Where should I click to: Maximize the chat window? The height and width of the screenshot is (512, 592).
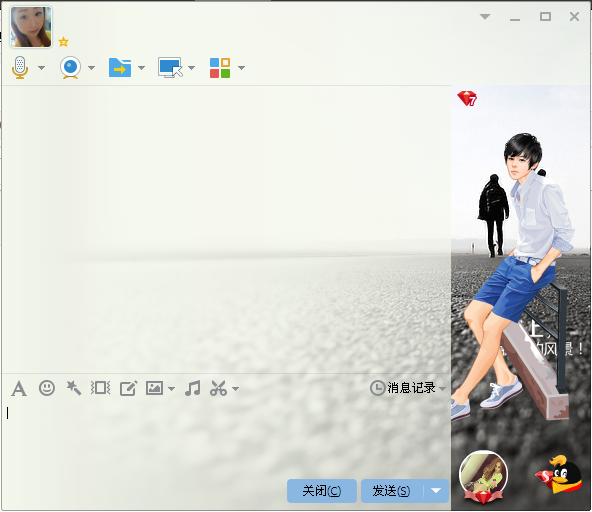coord(545,17)
